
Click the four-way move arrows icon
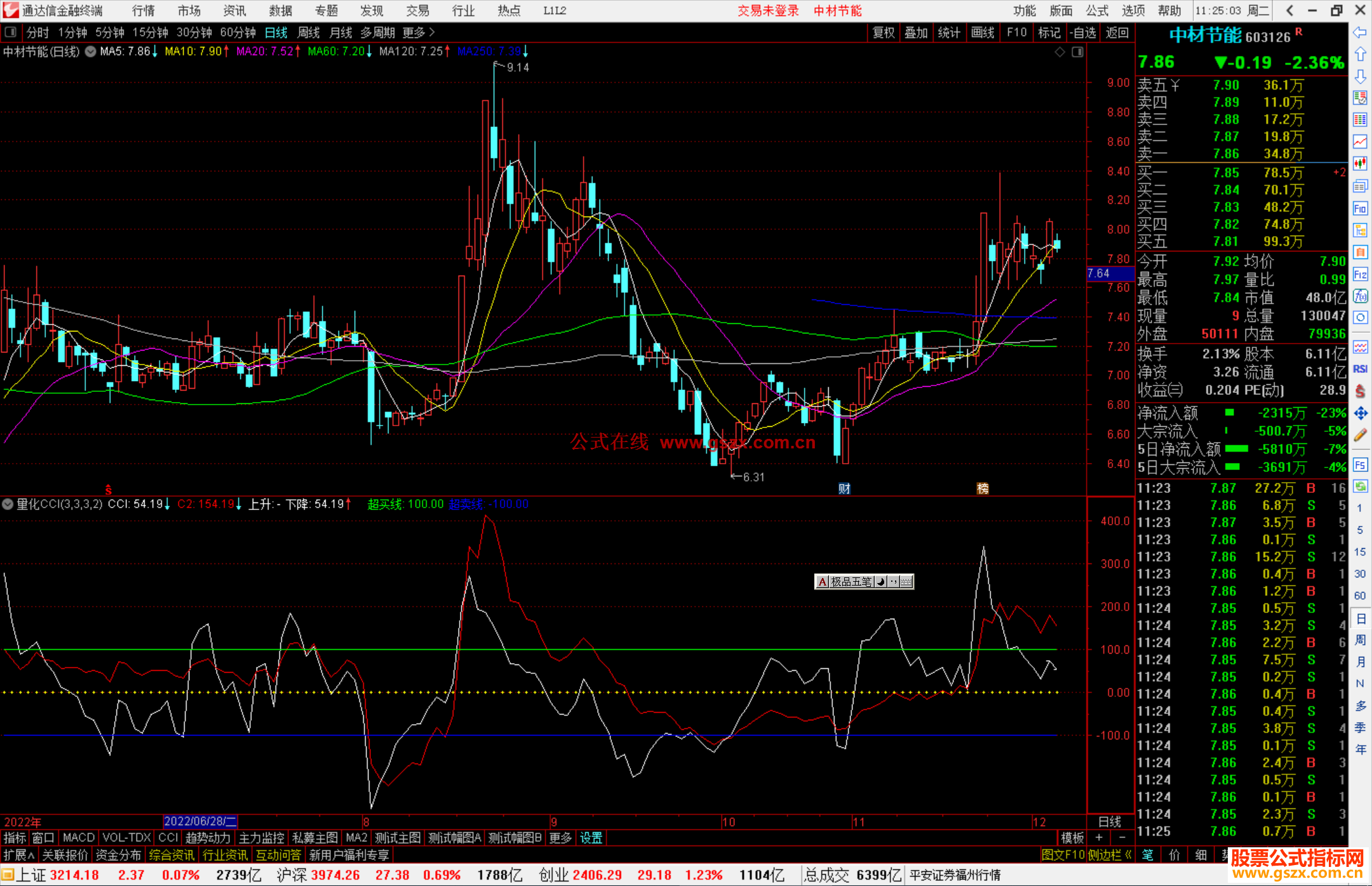1360,413
